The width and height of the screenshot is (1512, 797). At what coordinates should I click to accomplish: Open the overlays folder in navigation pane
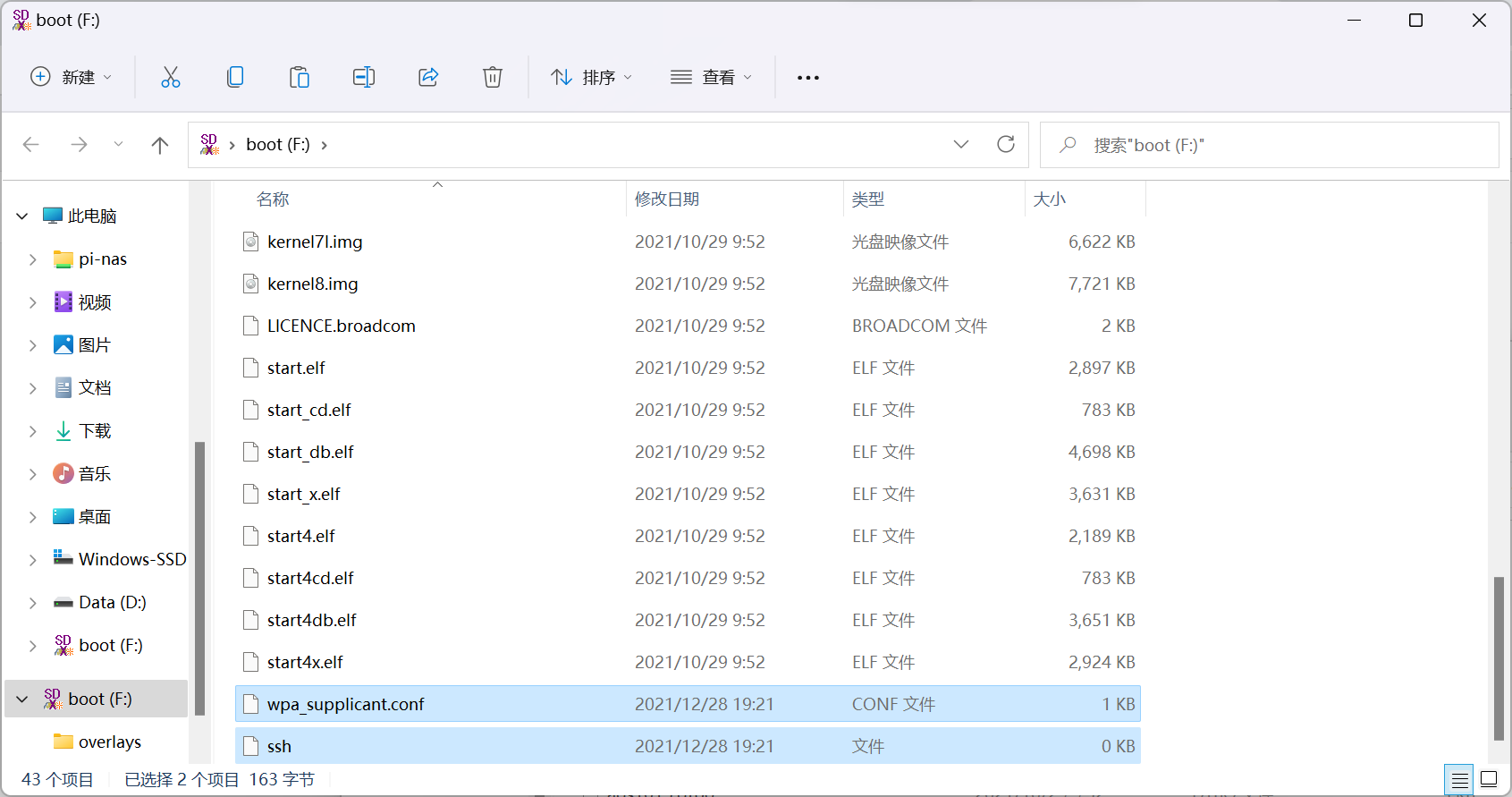[x=110, y=742]
